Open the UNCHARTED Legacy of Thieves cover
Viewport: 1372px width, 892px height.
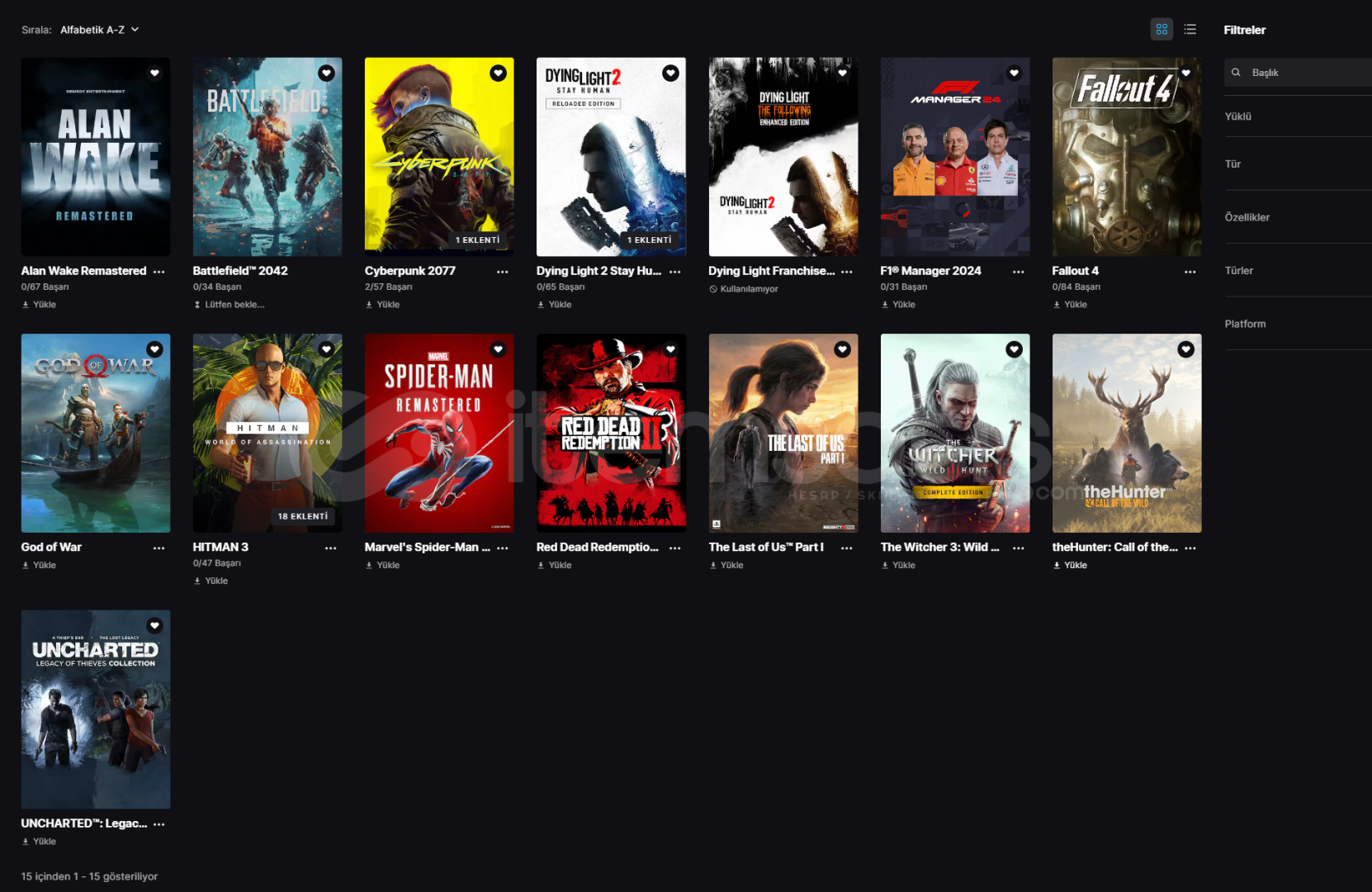(x=96, y=709)
